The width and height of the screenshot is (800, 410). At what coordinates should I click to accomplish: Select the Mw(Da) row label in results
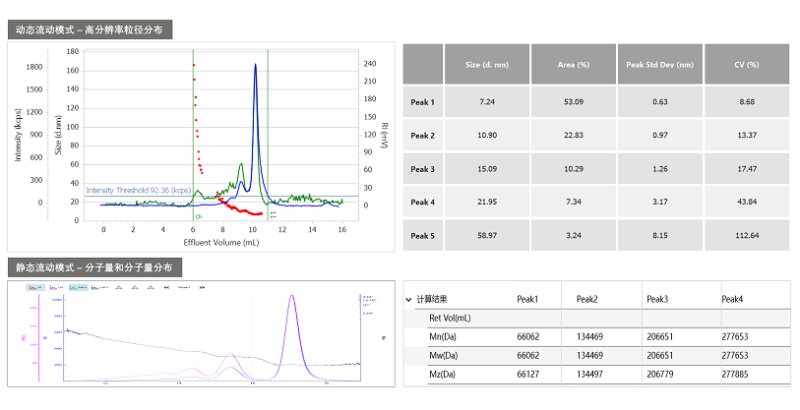(x=443, y=355)
